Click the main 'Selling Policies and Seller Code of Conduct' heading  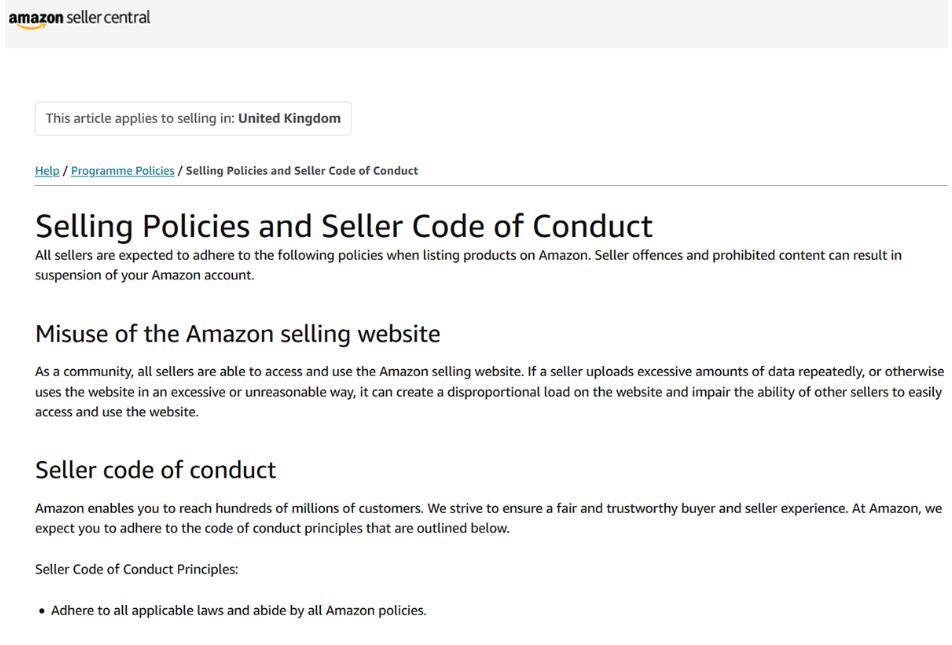pyautogui.click(x=344, y=226)
